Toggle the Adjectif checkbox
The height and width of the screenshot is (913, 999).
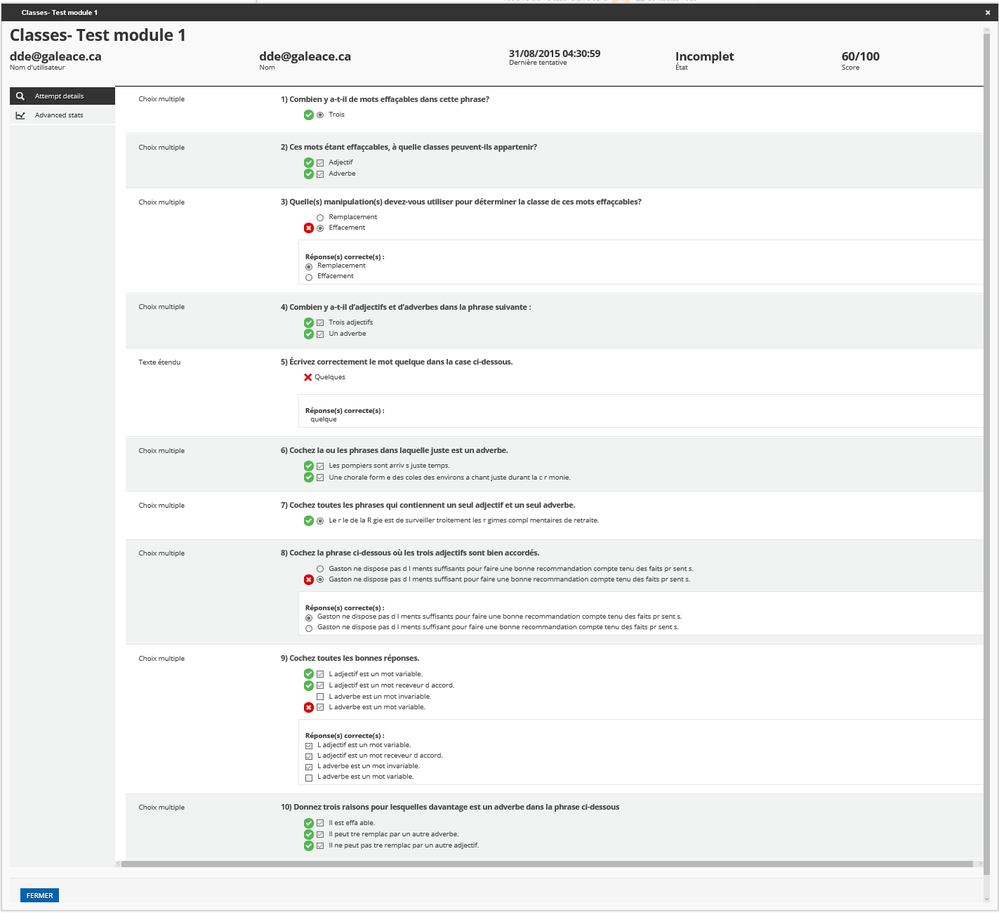[320, 162]
